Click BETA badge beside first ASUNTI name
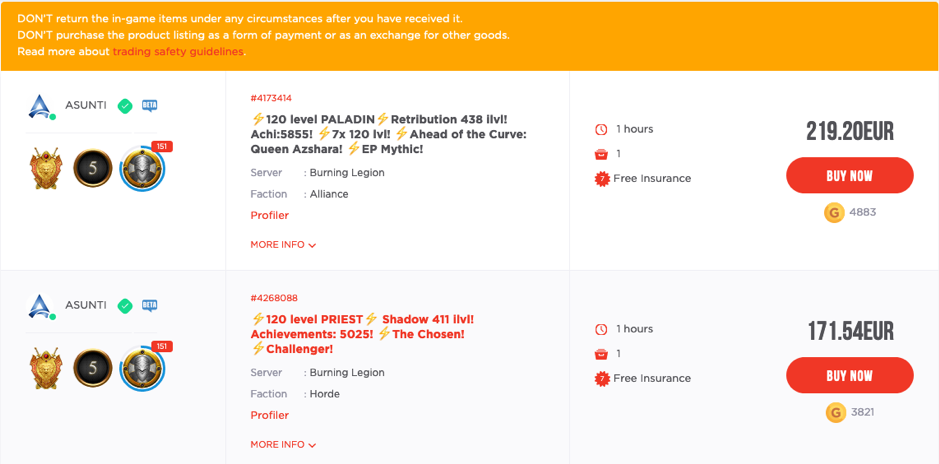The height and width of the screenshot is (464, 939). 149,106
